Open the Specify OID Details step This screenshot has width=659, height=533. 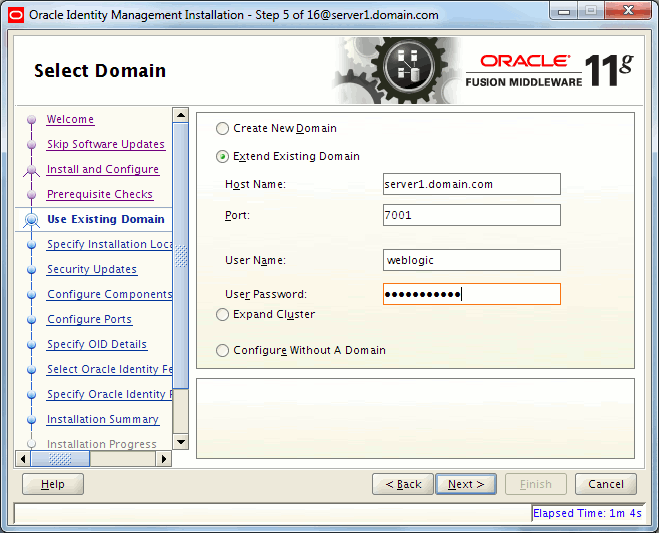click(x=97, y=344)
